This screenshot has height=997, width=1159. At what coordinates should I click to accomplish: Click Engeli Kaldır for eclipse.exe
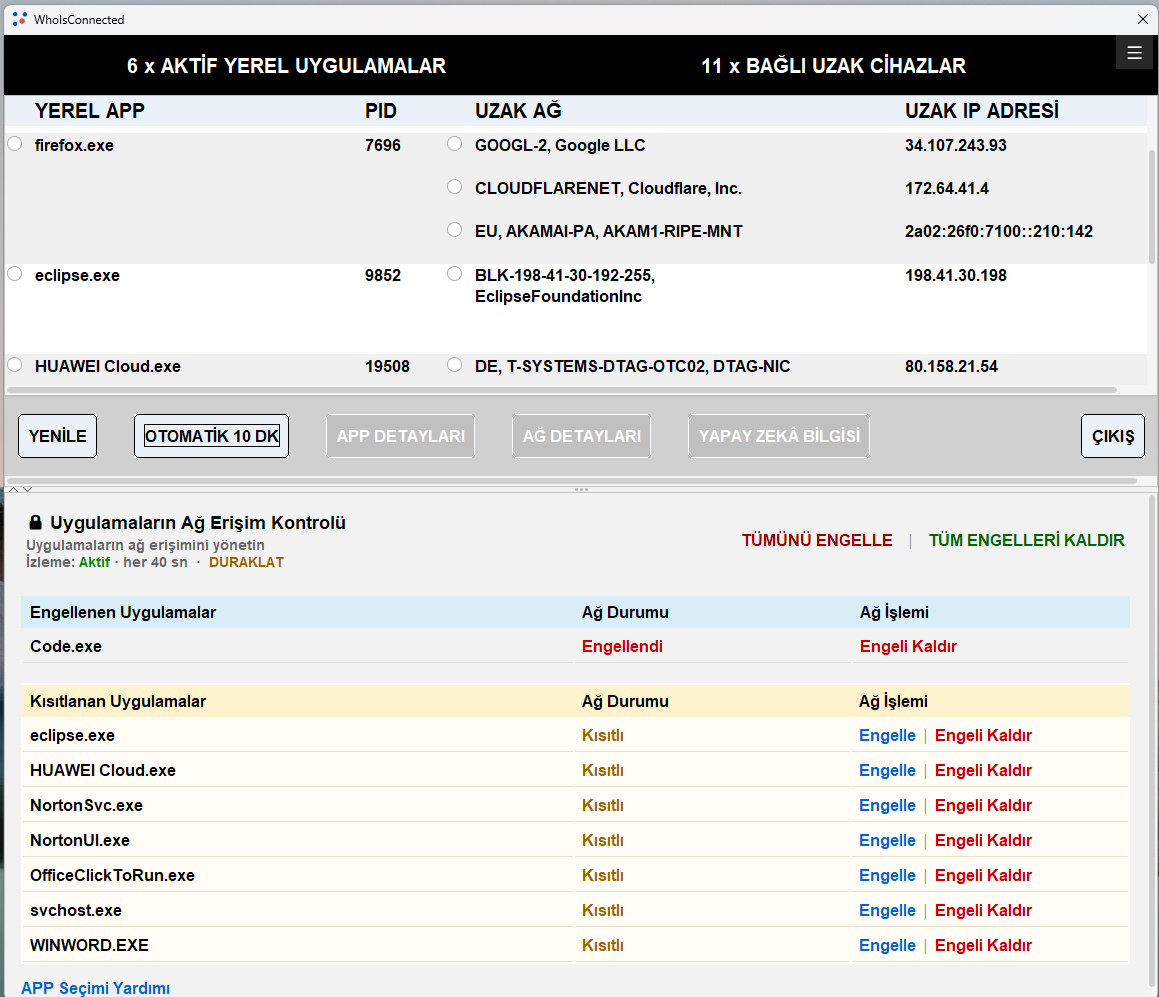click(x=983, y=735)
